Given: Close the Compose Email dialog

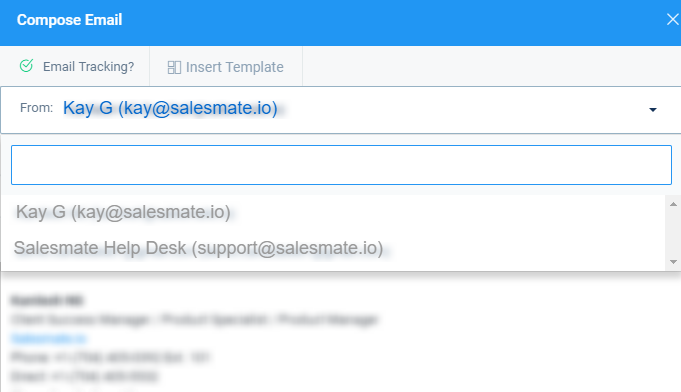Looking at the screenshot, I should (673, 20).
